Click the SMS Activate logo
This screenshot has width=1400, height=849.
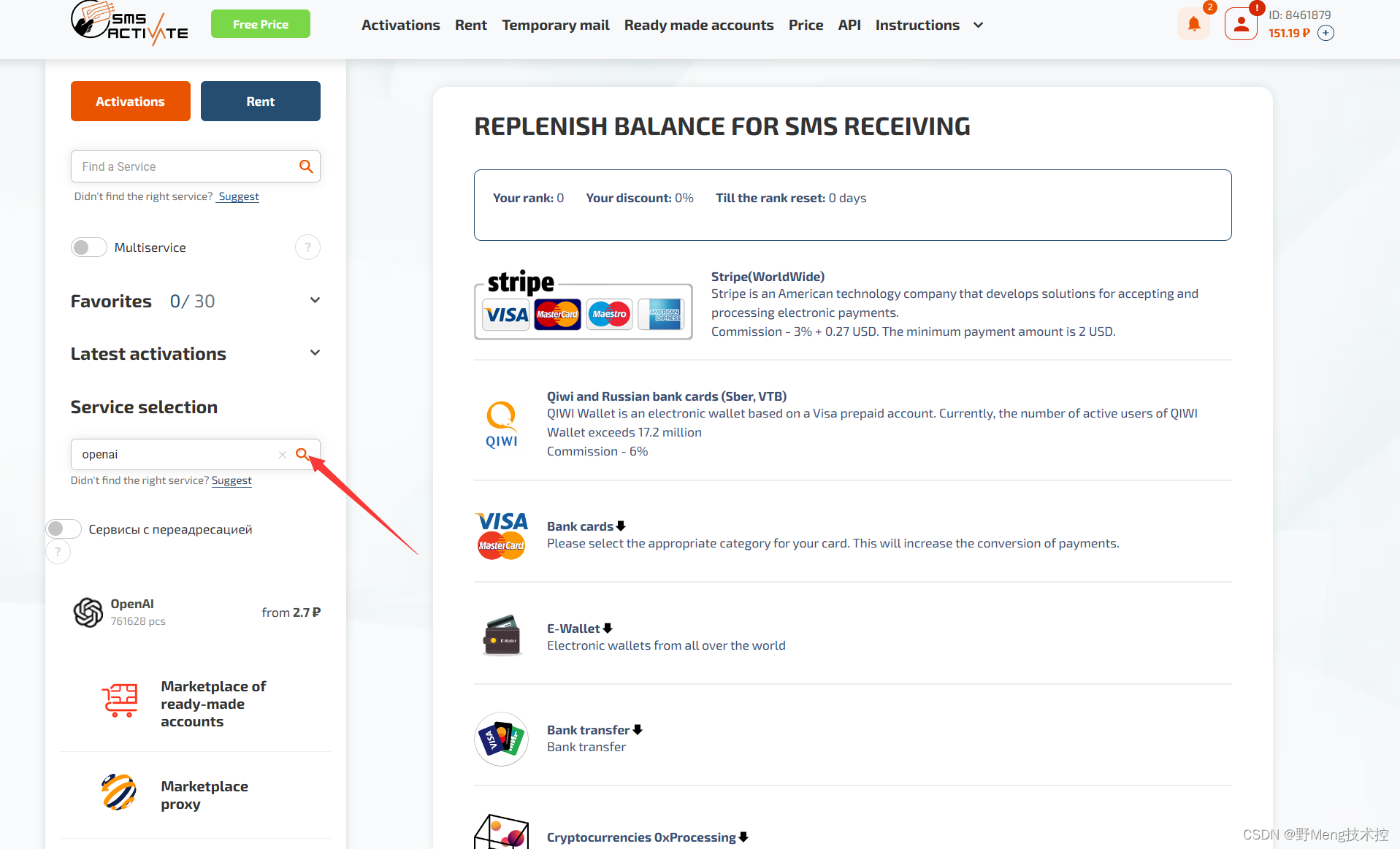click(x=129, y=23)
